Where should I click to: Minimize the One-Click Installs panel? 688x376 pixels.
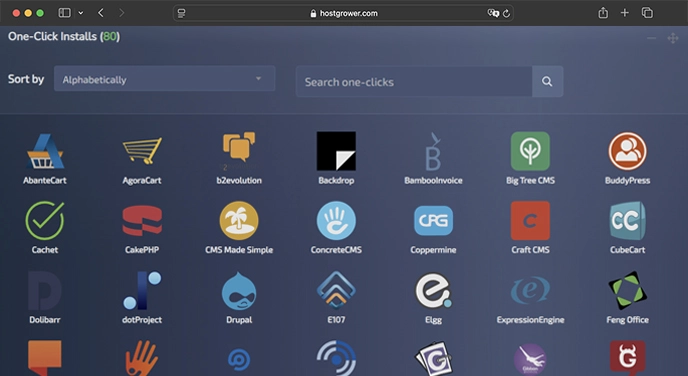651,38
